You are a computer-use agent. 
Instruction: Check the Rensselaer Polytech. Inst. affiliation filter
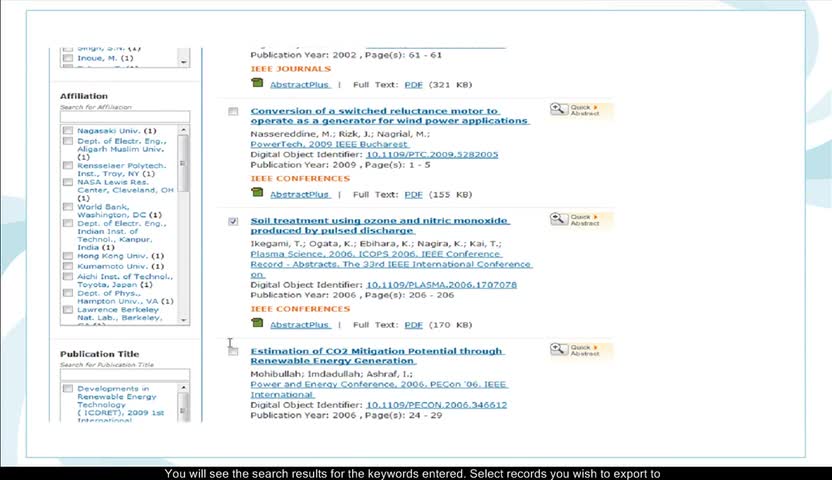tap(68, 165)
